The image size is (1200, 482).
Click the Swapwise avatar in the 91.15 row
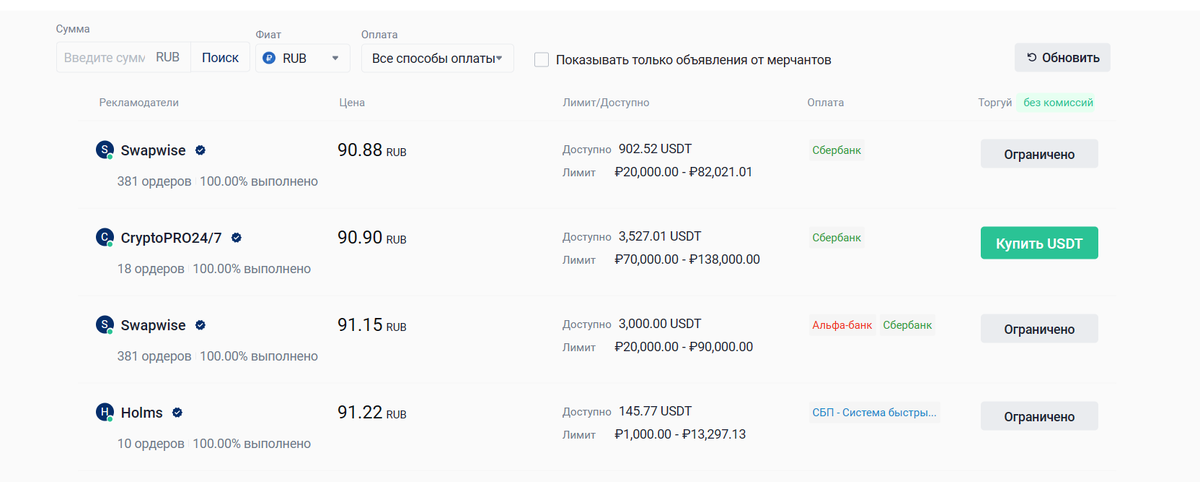click(x=105, y=325)
